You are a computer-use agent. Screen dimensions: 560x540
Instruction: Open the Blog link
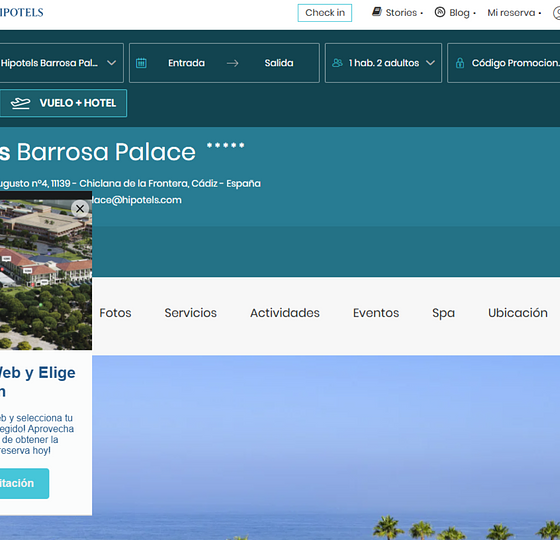(x=459, y=13)
